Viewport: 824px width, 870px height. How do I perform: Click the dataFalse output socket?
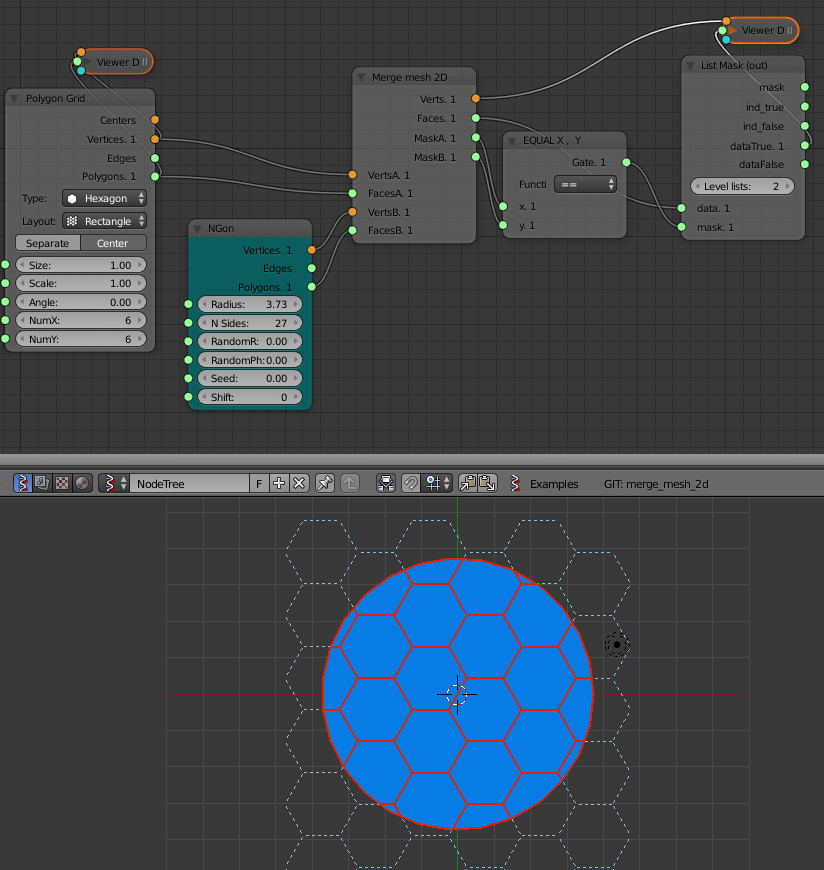805,164
